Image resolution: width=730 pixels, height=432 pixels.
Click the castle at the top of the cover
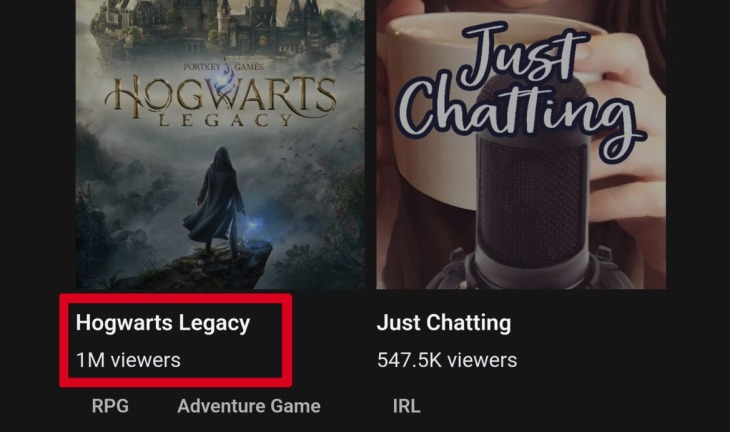tap(219, 28)
